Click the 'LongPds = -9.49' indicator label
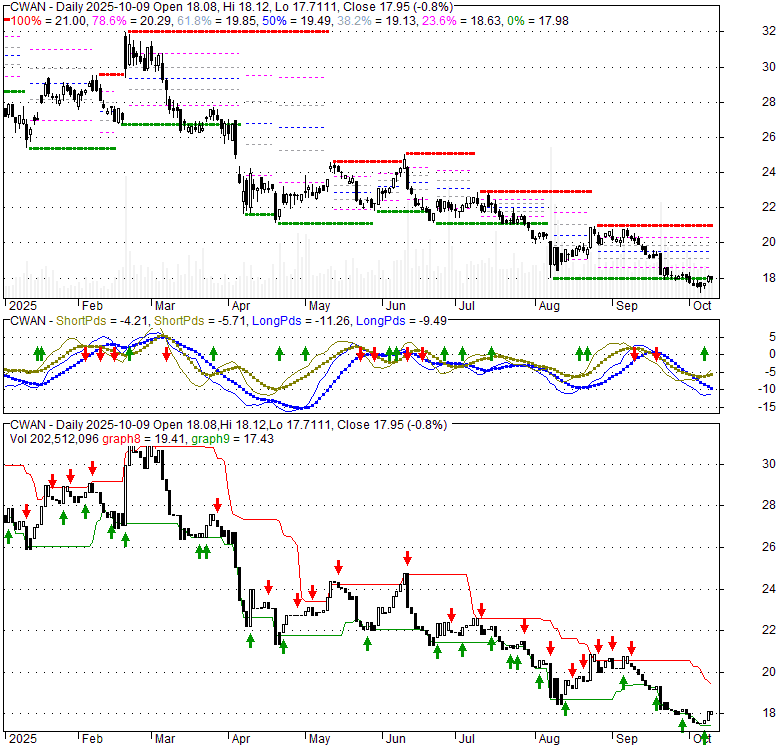The image size is (780, 745). 401,321
